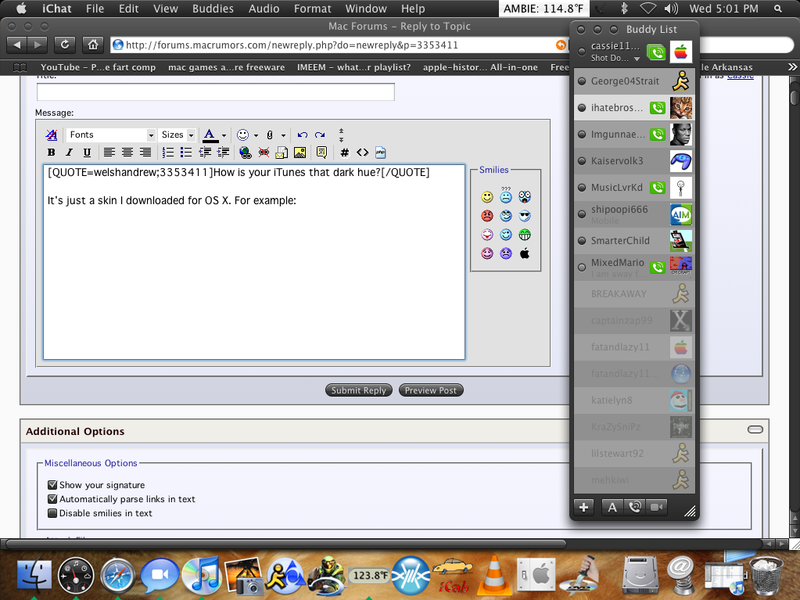Align message text right
This screenshot has width=800, height=600.
click(145, 152)
